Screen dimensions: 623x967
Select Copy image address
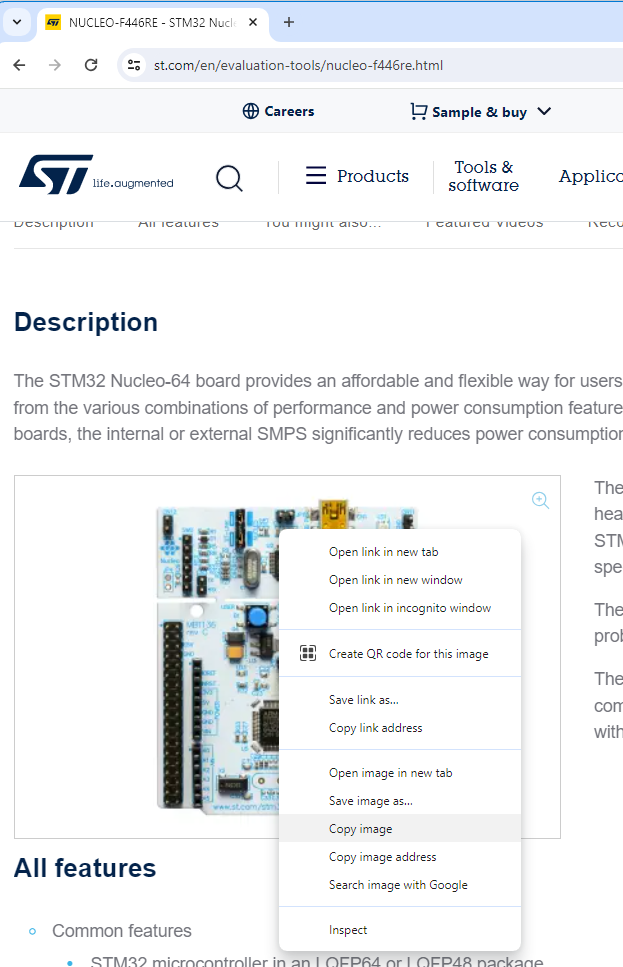(400, 857)
